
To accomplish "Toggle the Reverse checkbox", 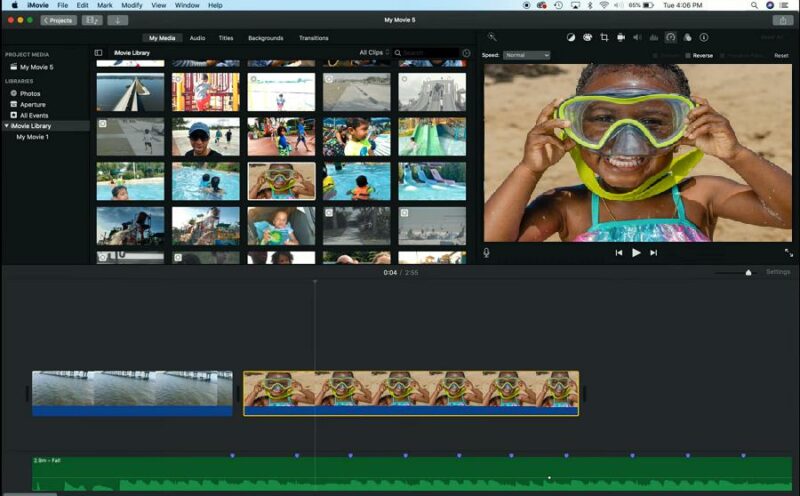I will (x=688, y=56).
